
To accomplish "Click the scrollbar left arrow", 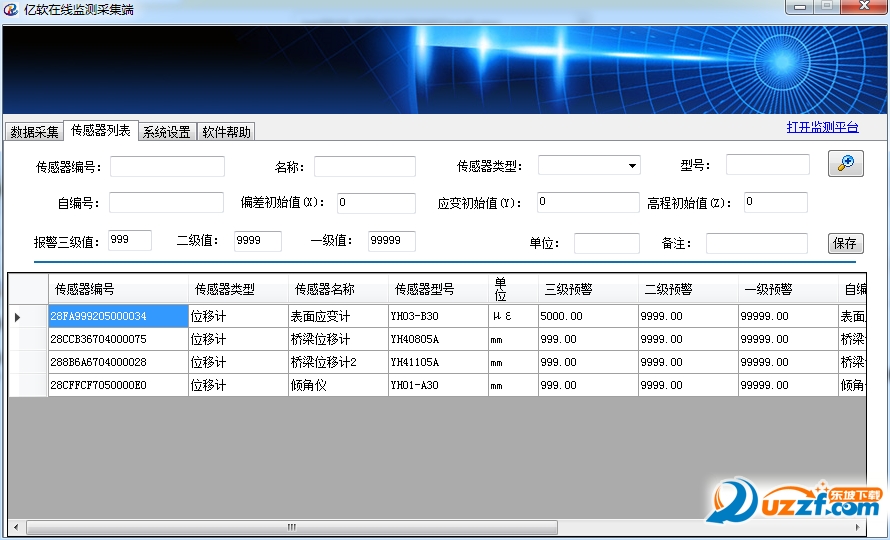I will [16, 527].
